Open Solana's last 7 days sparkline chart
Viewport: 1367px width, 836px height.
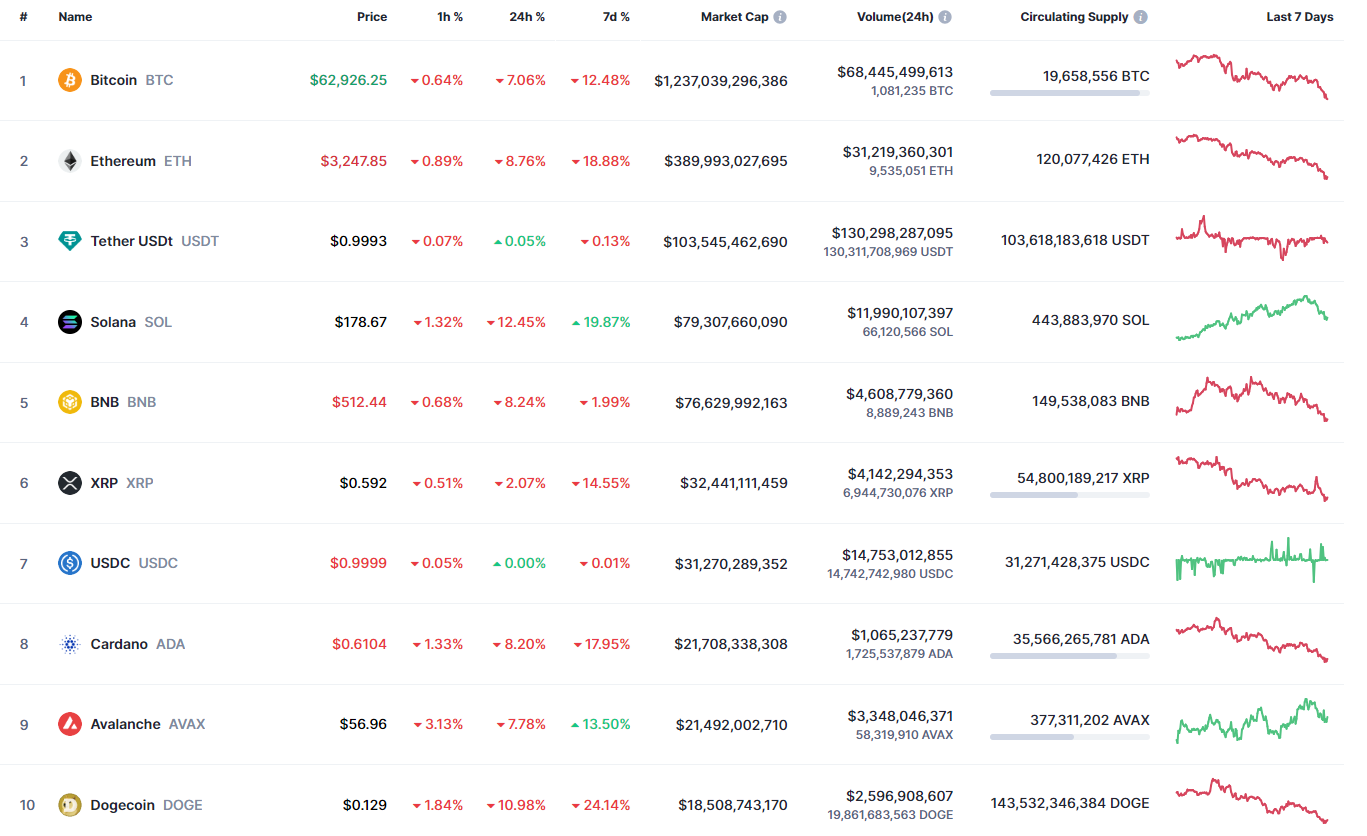(1252, 318)
